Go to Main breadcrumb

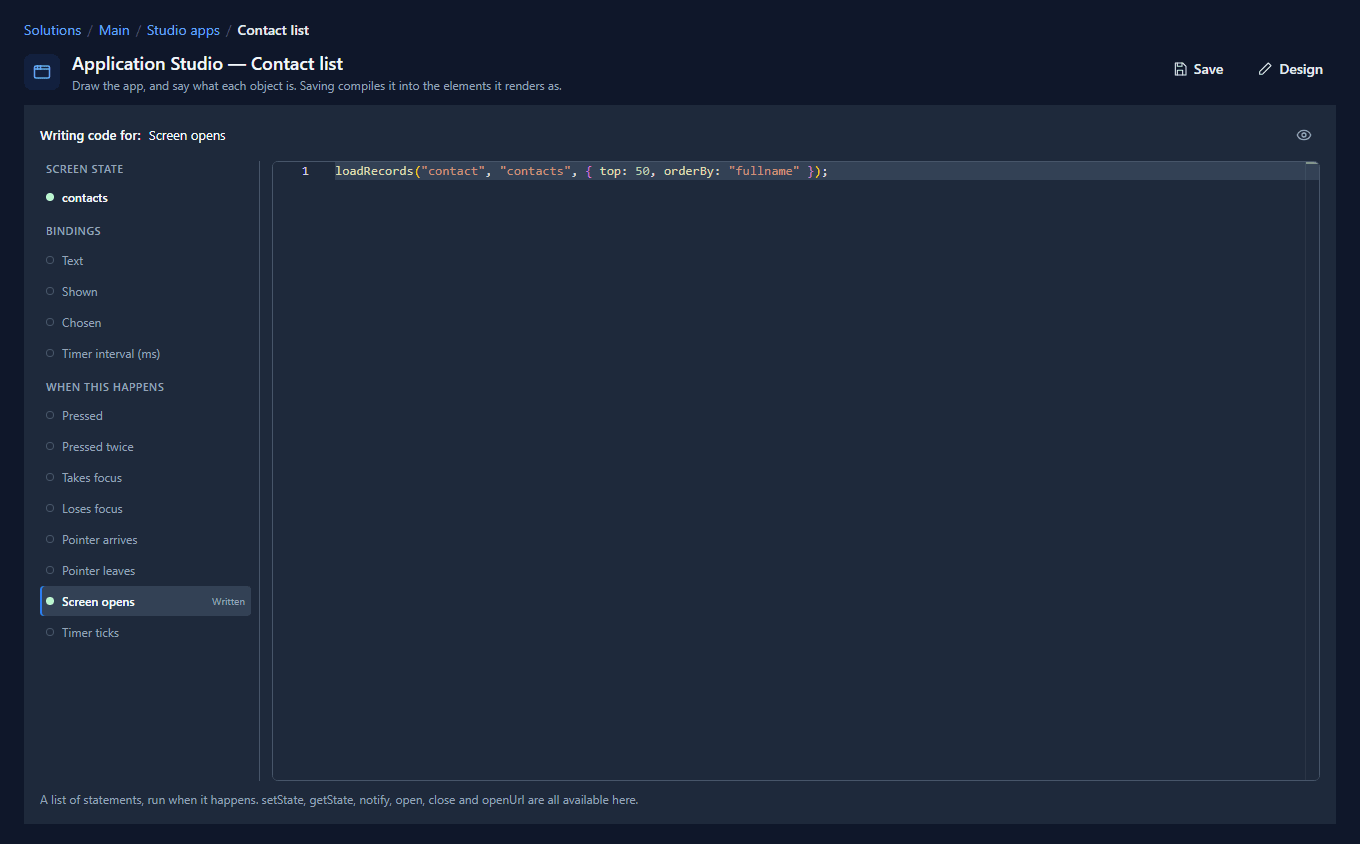(114, 30)
